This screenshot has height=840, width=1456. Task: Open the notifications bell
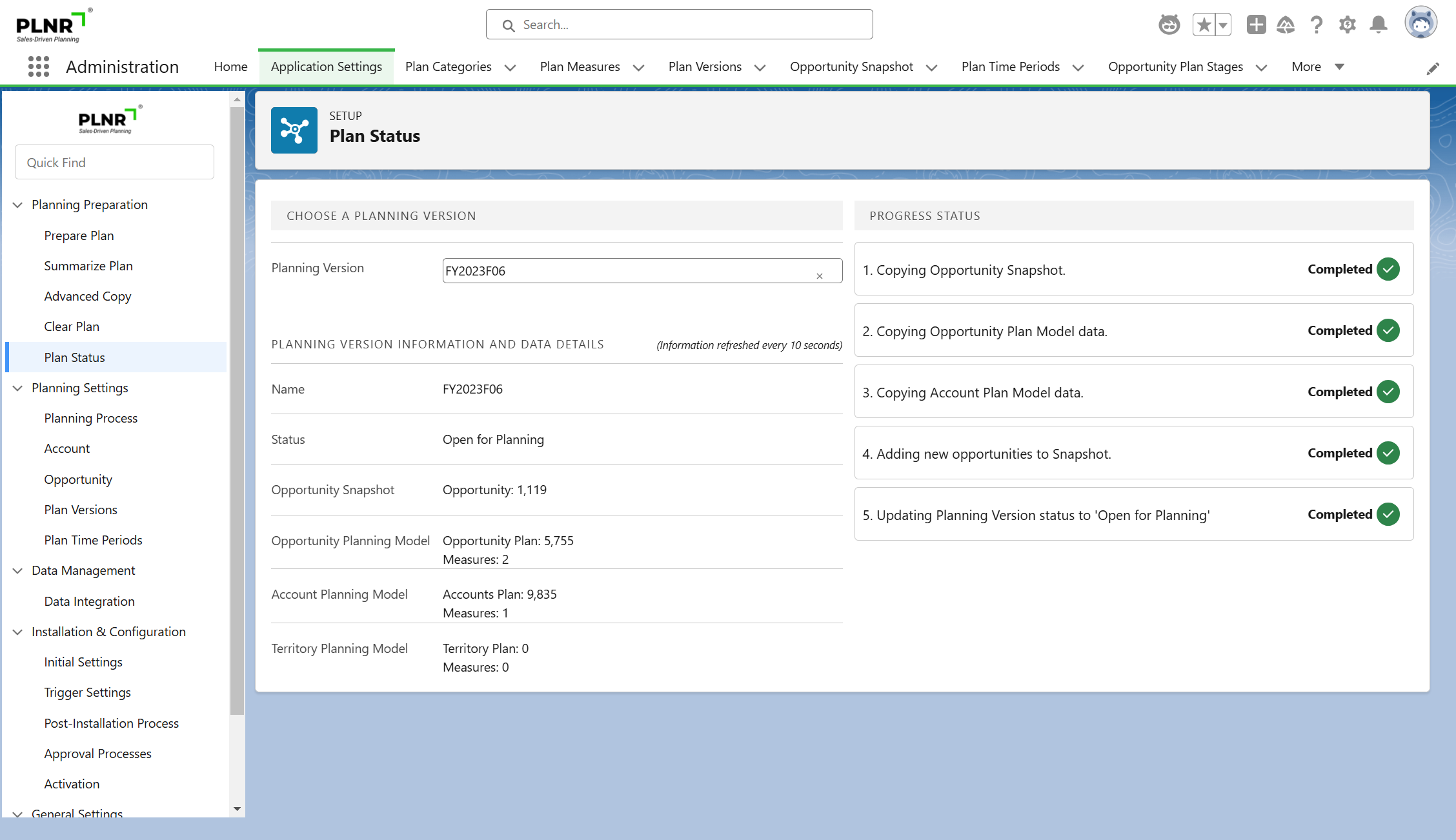coord(1379,25)
